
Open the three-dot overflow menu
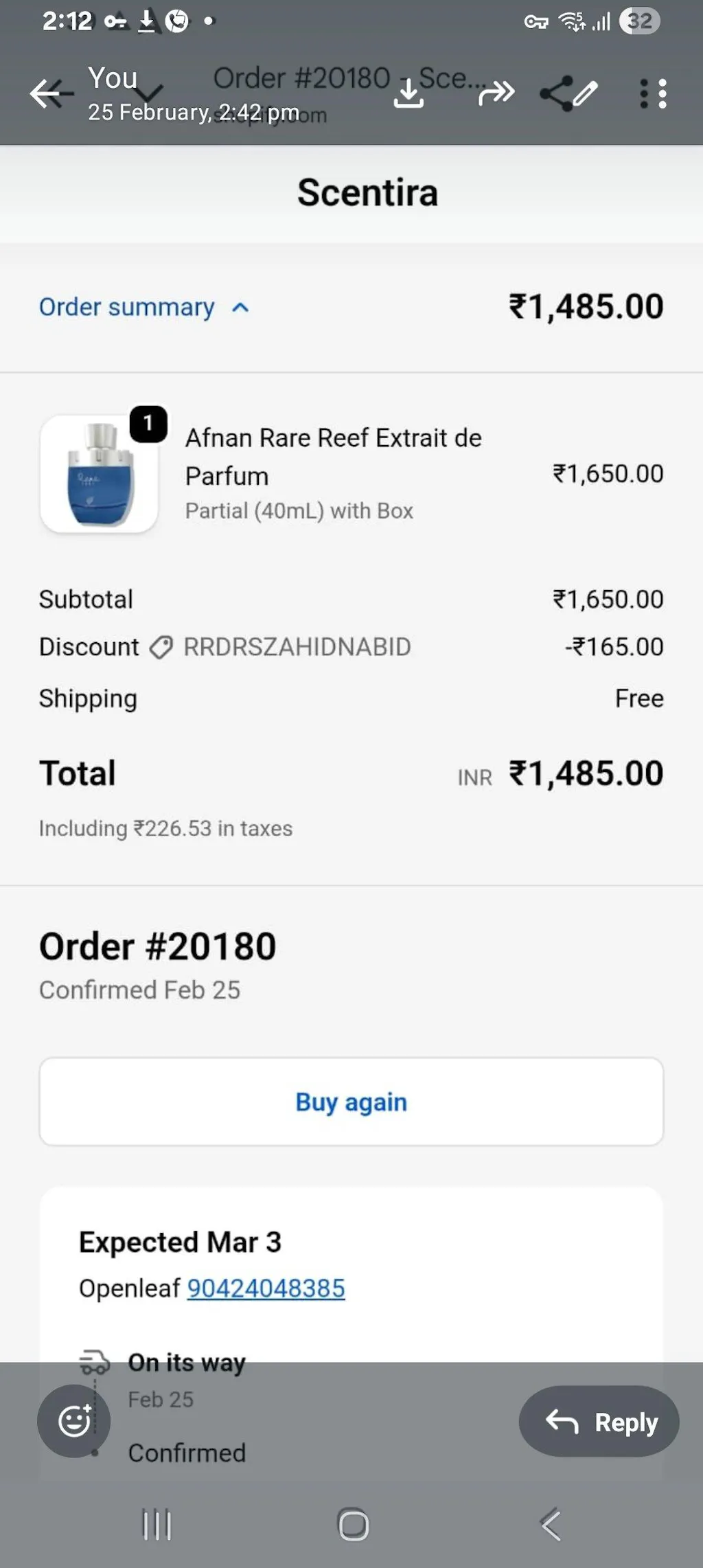653,93
